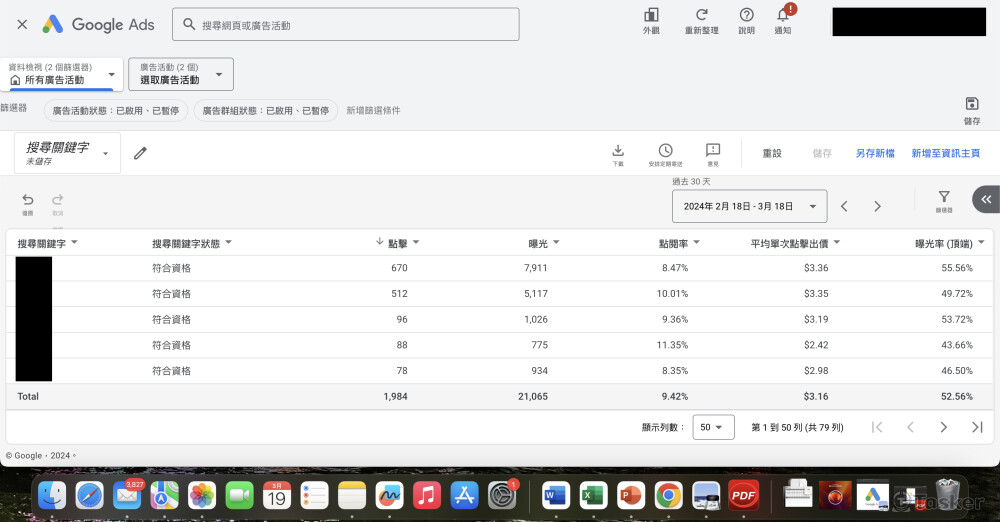
Task: Close the report with the X icon
Action: [x=22, y=24]
